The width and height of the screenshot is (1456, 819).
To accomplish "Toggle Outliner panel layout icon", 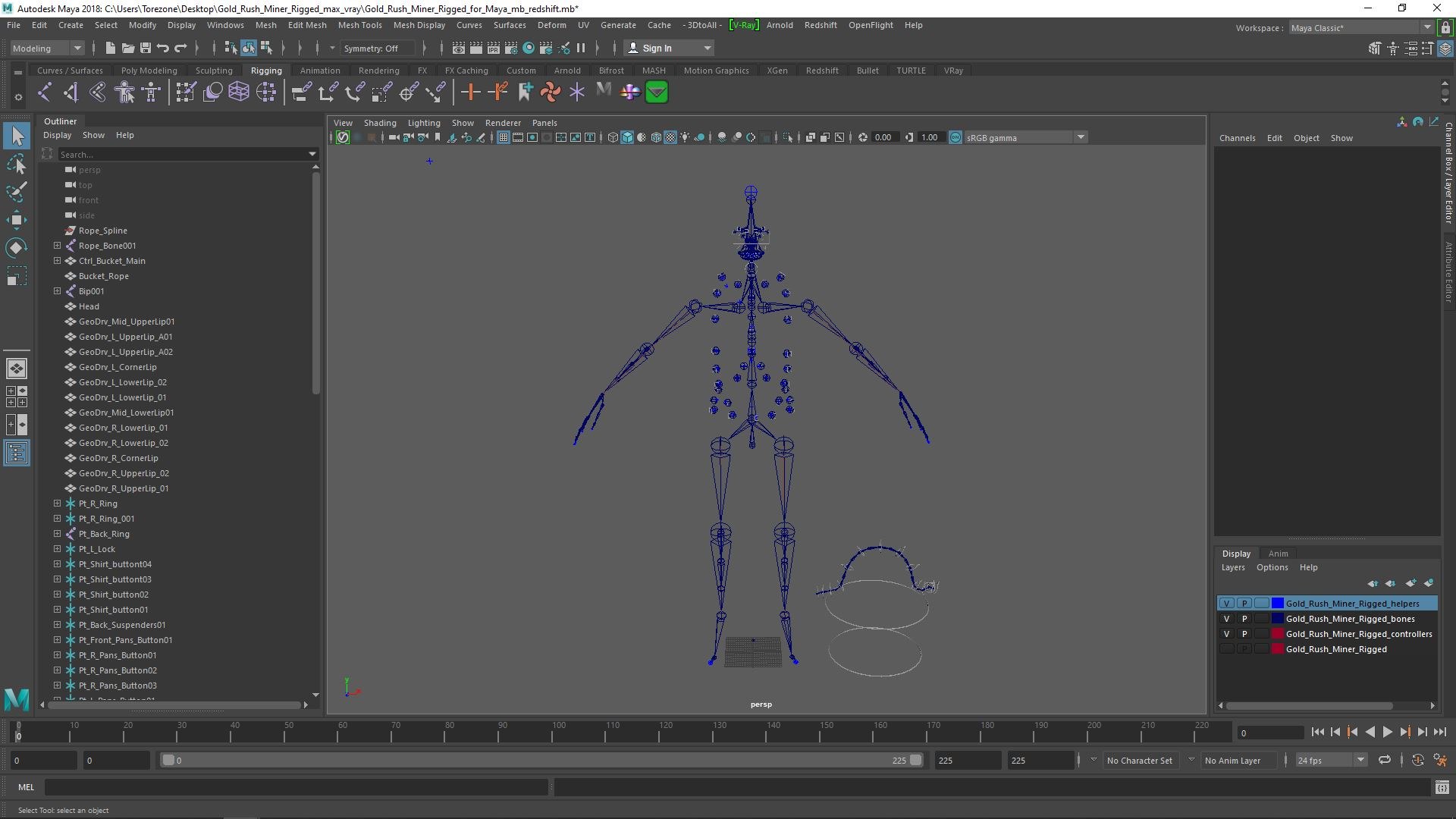I will tap(17, 453).
